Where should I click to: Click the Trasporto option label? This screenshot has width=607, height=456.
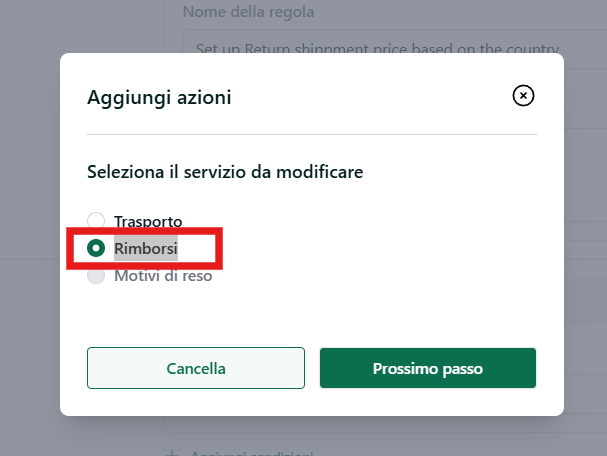click(148, 222)
